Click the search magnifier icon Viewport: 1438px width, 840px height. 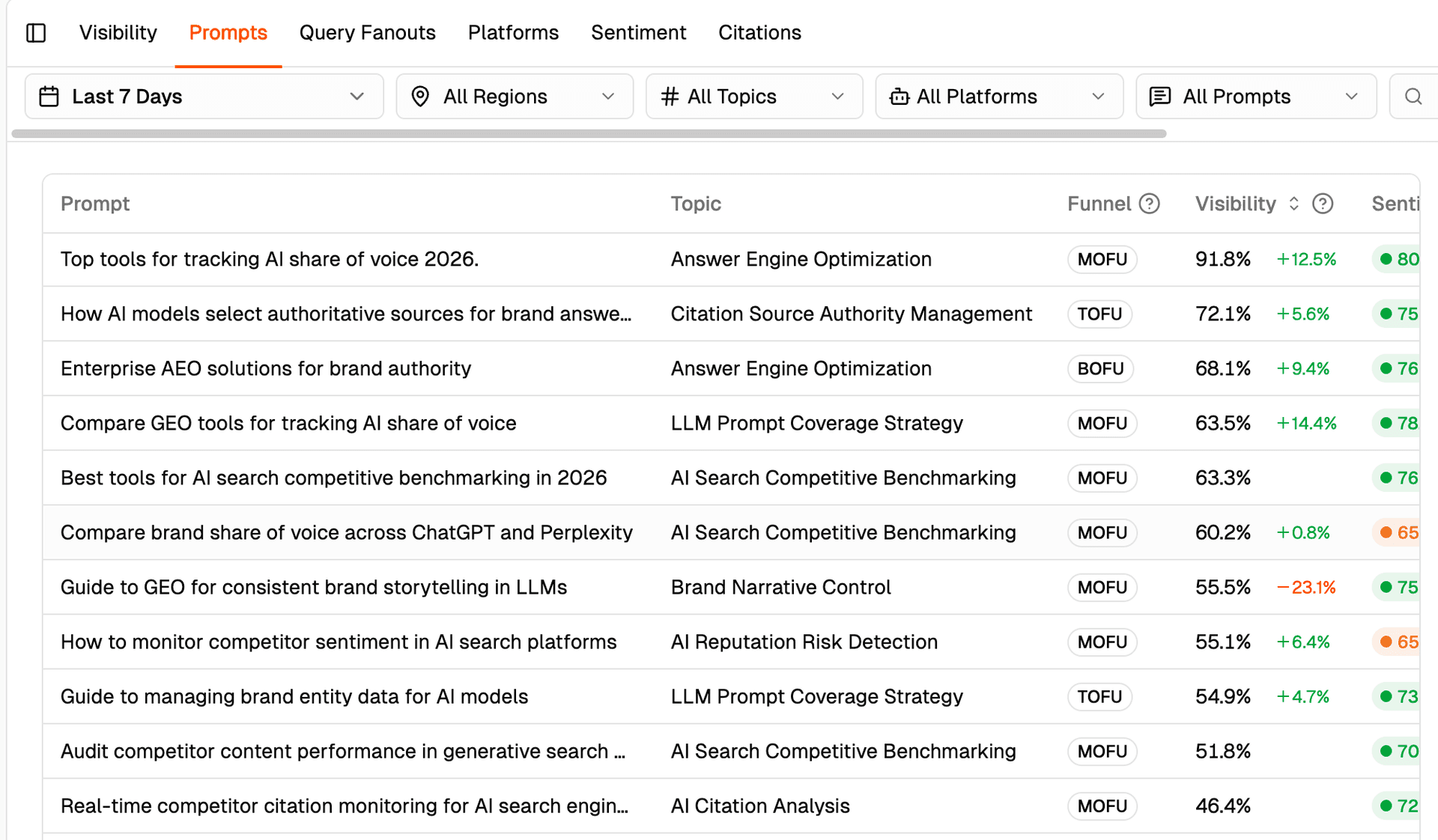coord(1413,97)
